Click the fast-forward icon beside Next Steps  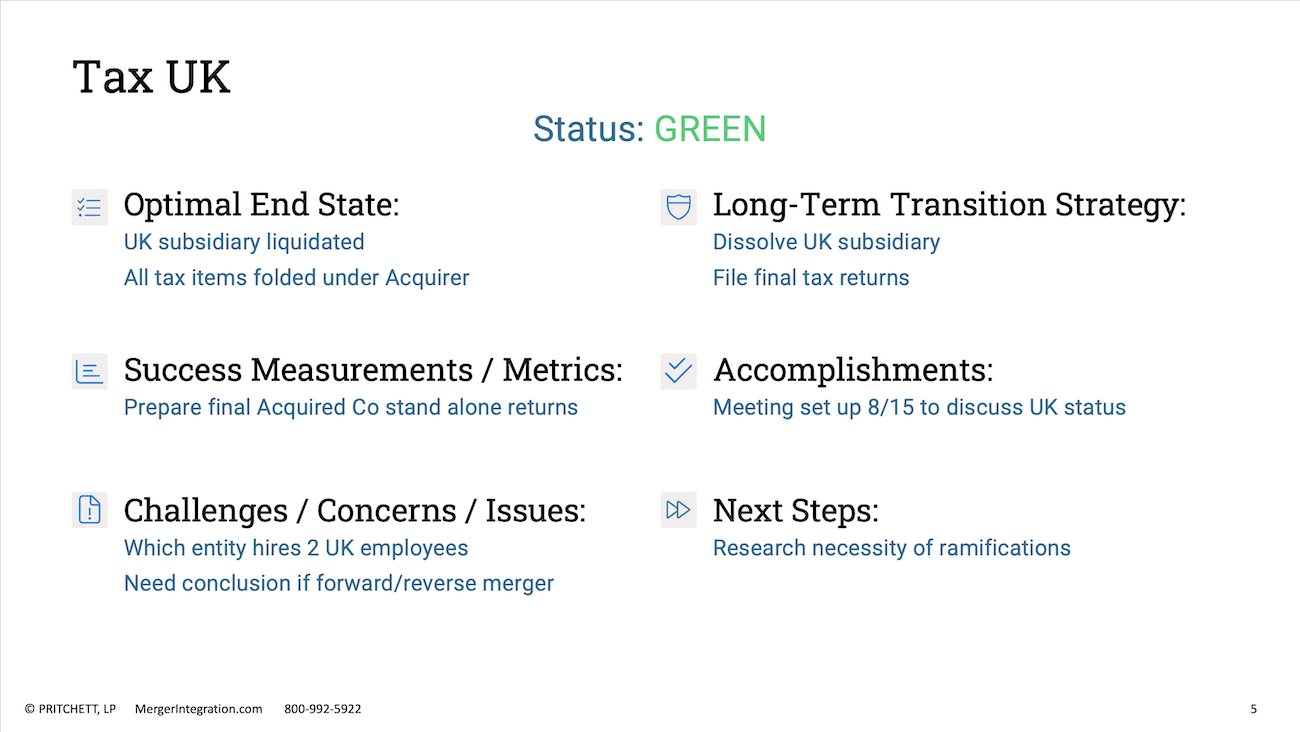click(678, 510)
